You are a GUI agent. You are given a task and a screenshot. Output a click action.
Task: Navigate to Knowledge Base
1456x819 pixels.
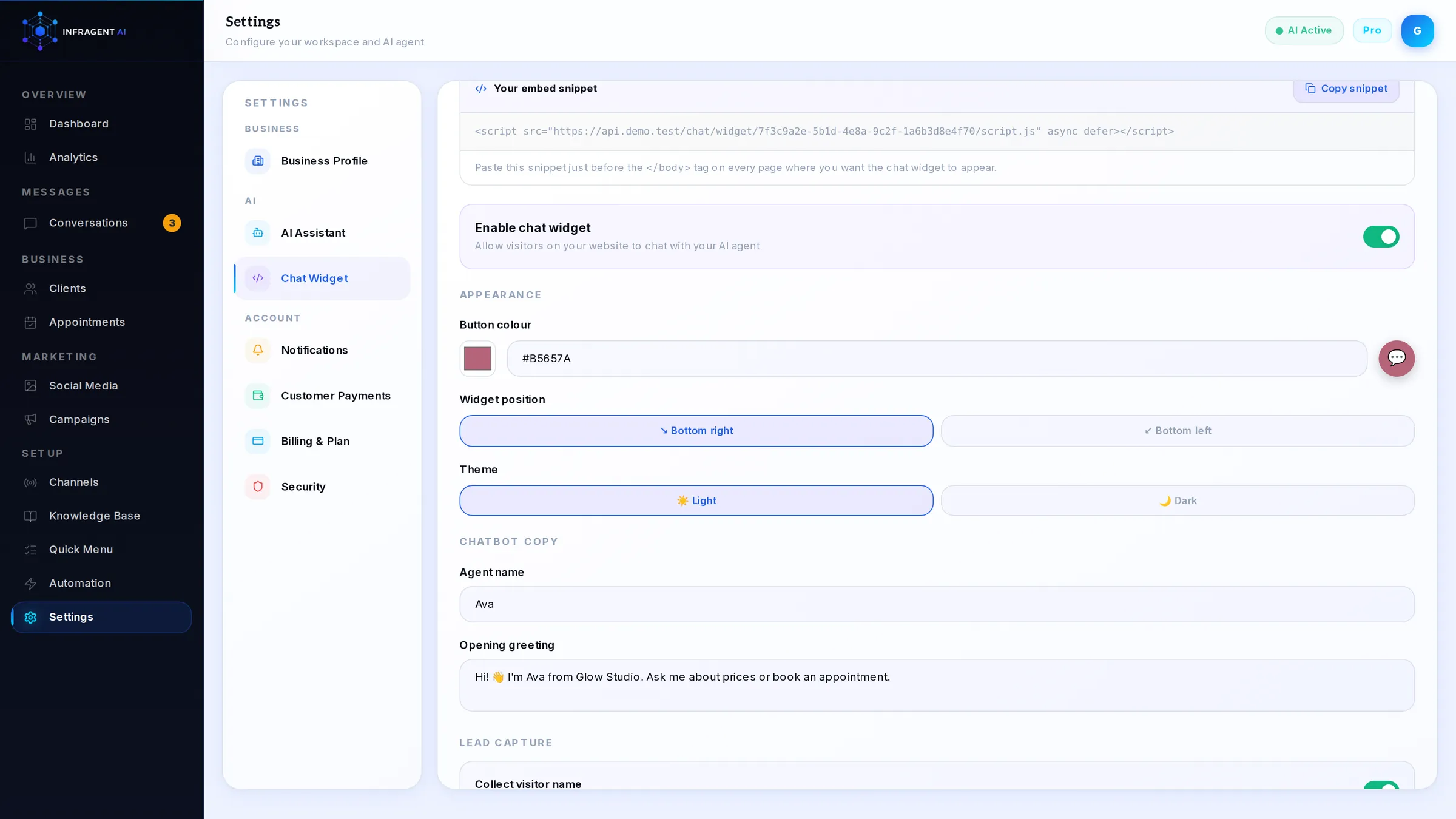101,516
